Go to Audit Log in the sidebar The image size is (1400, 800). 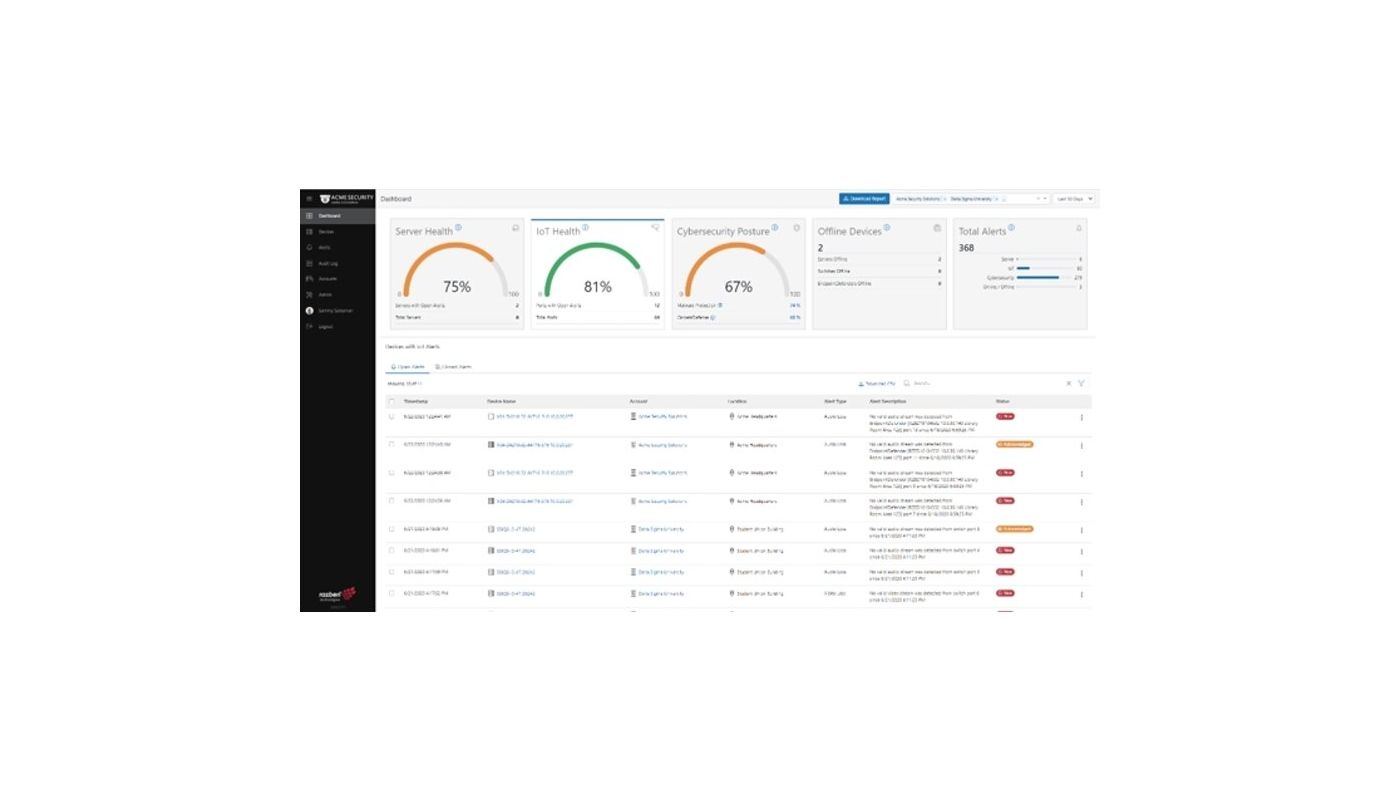pos(327,263)
